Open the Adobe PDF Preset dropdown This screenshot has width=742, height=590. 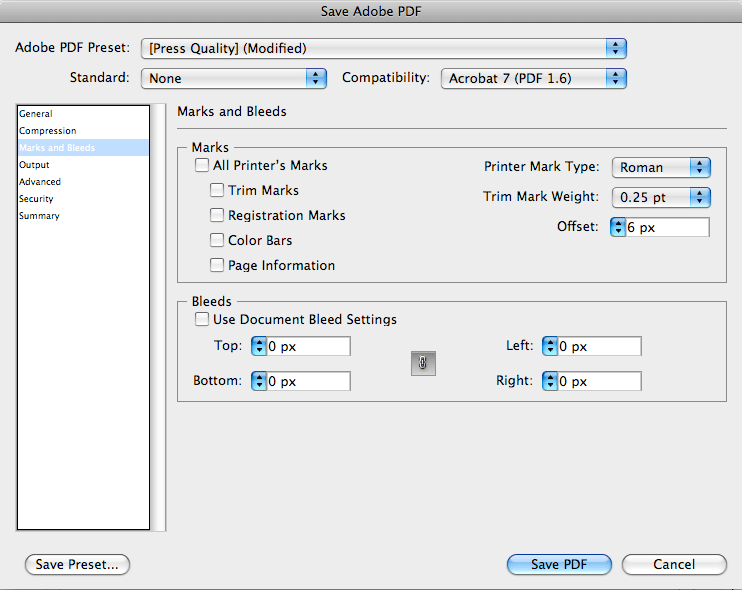pos(384,48)
